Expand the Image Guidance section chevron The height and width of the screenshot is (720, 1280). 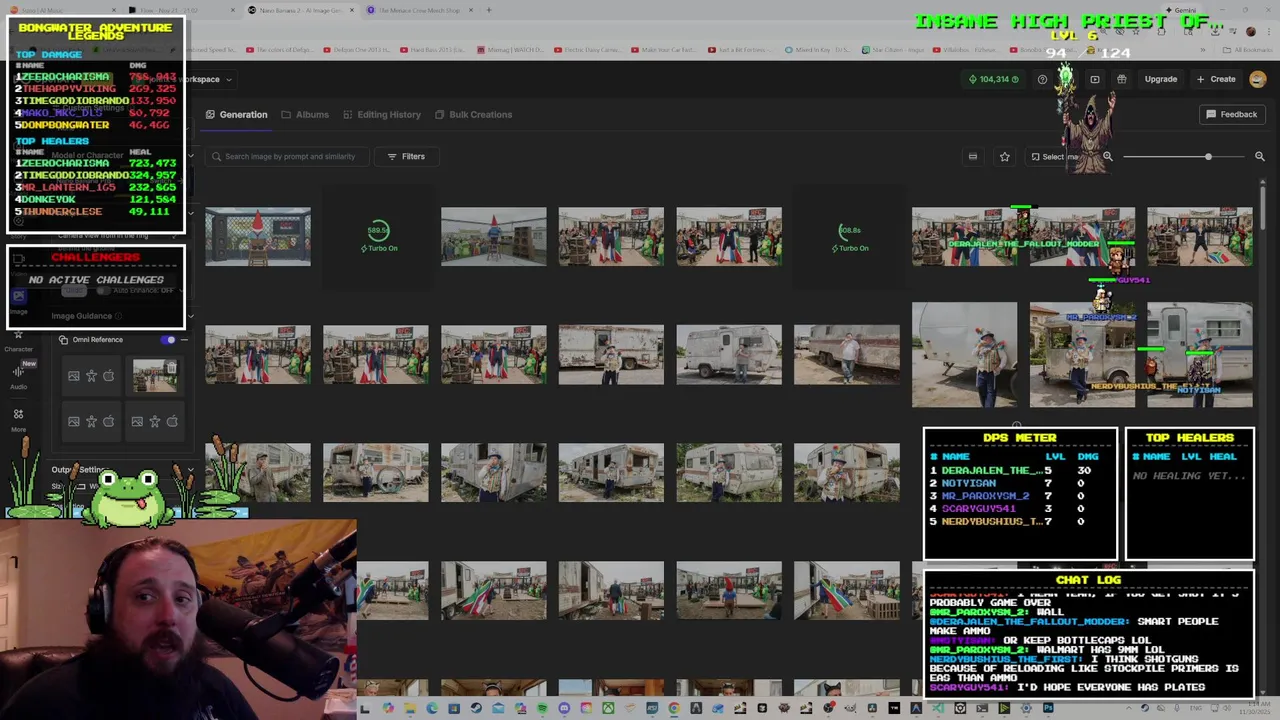click(190, 316)
